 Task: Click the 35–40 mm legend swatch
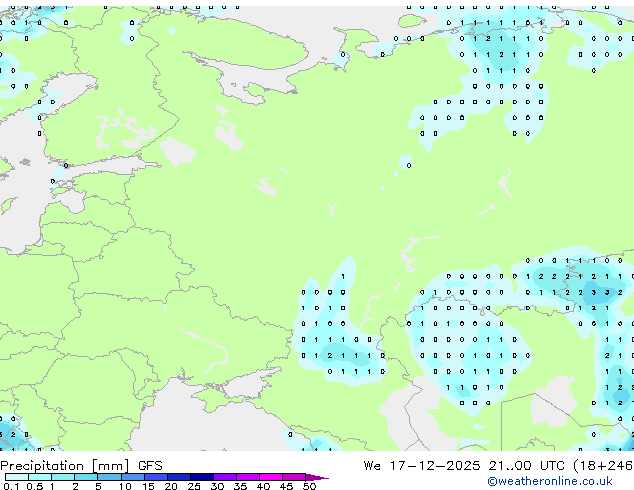point(248,477)
